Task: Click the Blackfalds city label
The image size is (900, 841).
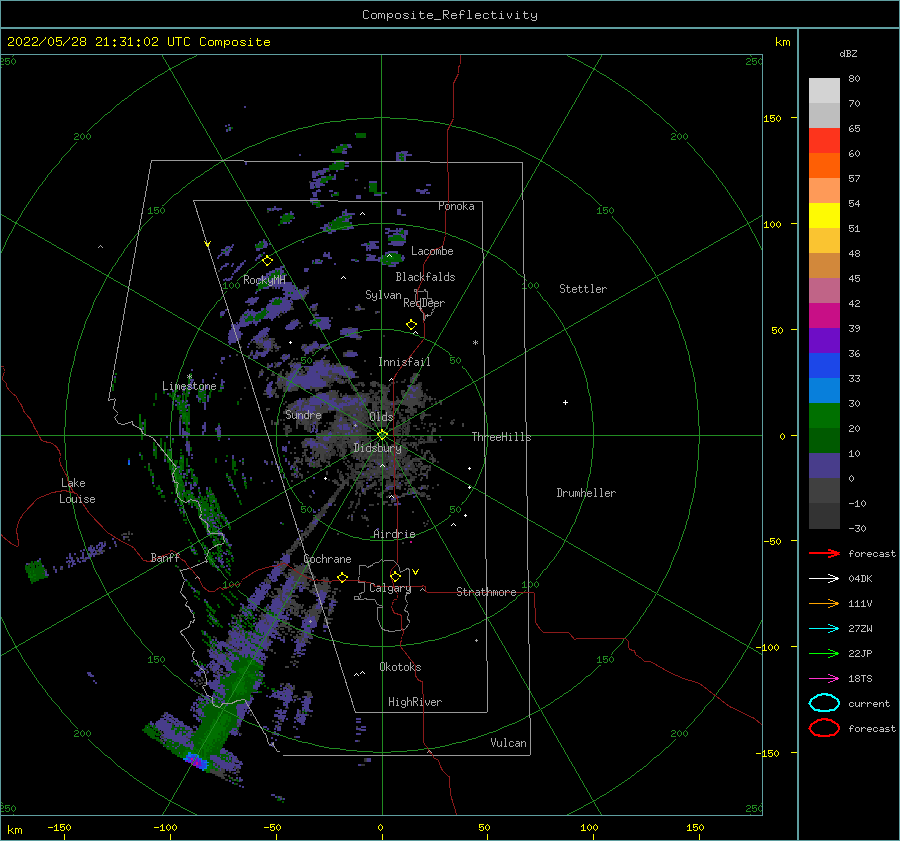Action: click(x=425, y=277)
